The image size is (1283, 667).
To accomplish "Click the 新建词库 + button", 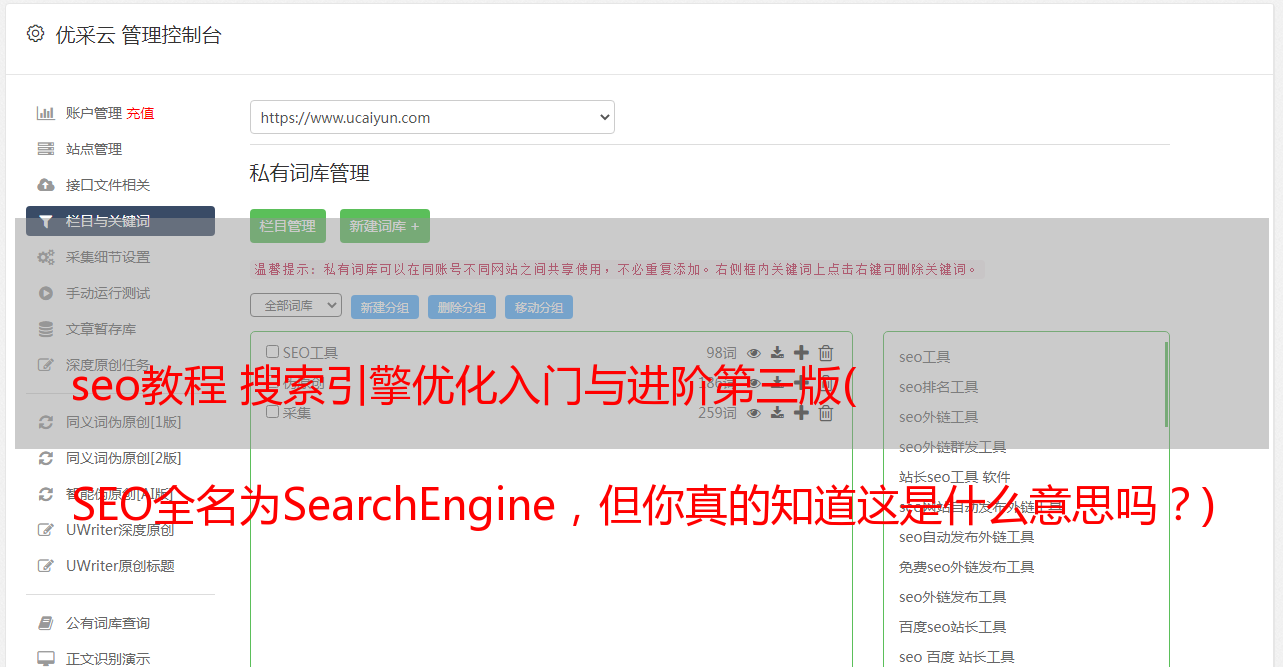I will click(x=385, y=226).
